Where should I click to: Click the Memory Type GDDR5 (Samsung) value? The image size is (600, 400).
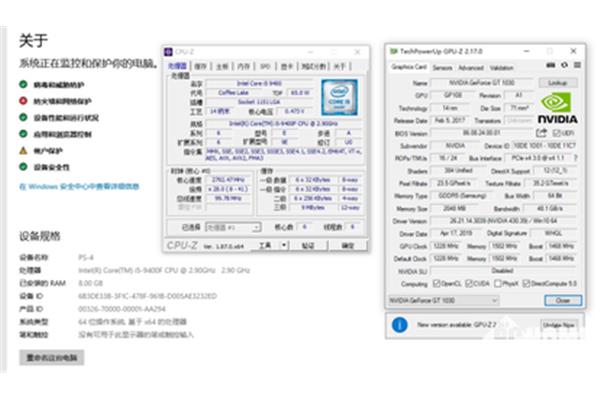coord(462,196)
